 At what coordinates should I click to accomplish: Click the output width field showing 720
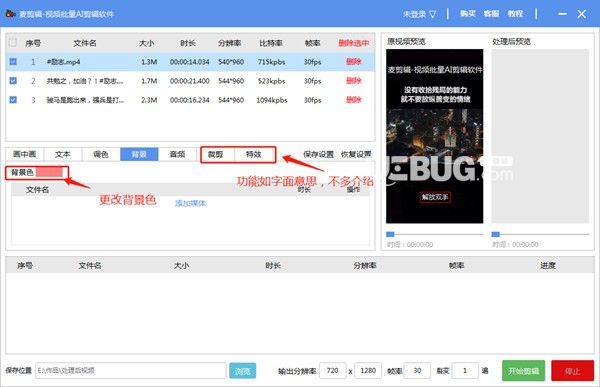pos(332,371)
